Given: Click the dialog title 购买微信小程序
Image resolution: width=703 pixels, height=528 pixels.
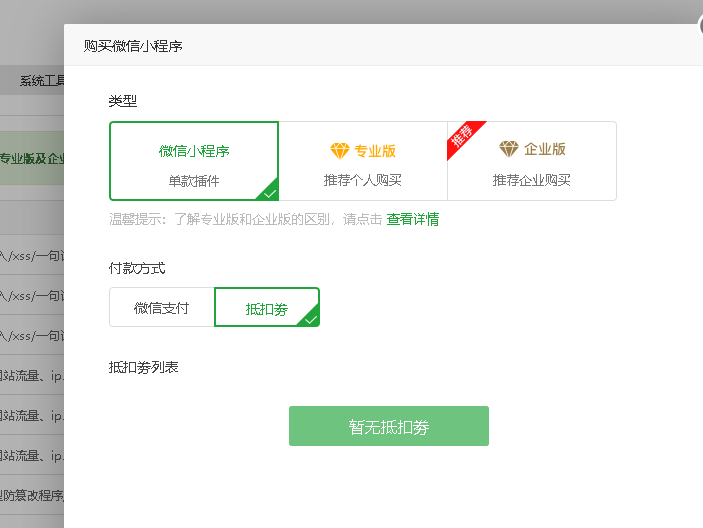Looking at the screenshot, I should [133, 46].
